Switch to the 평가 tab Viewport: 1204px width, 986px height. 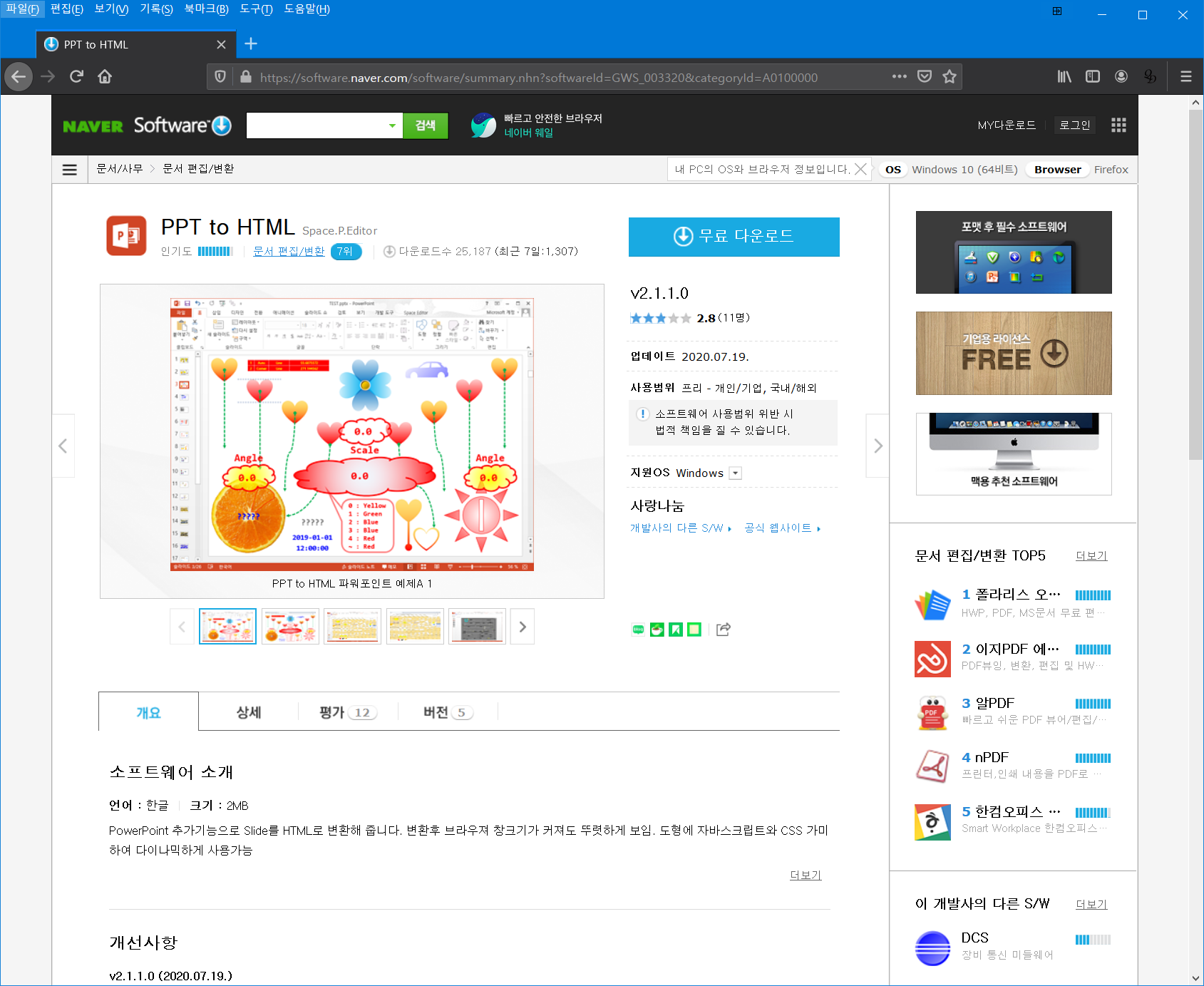(348, 712)
